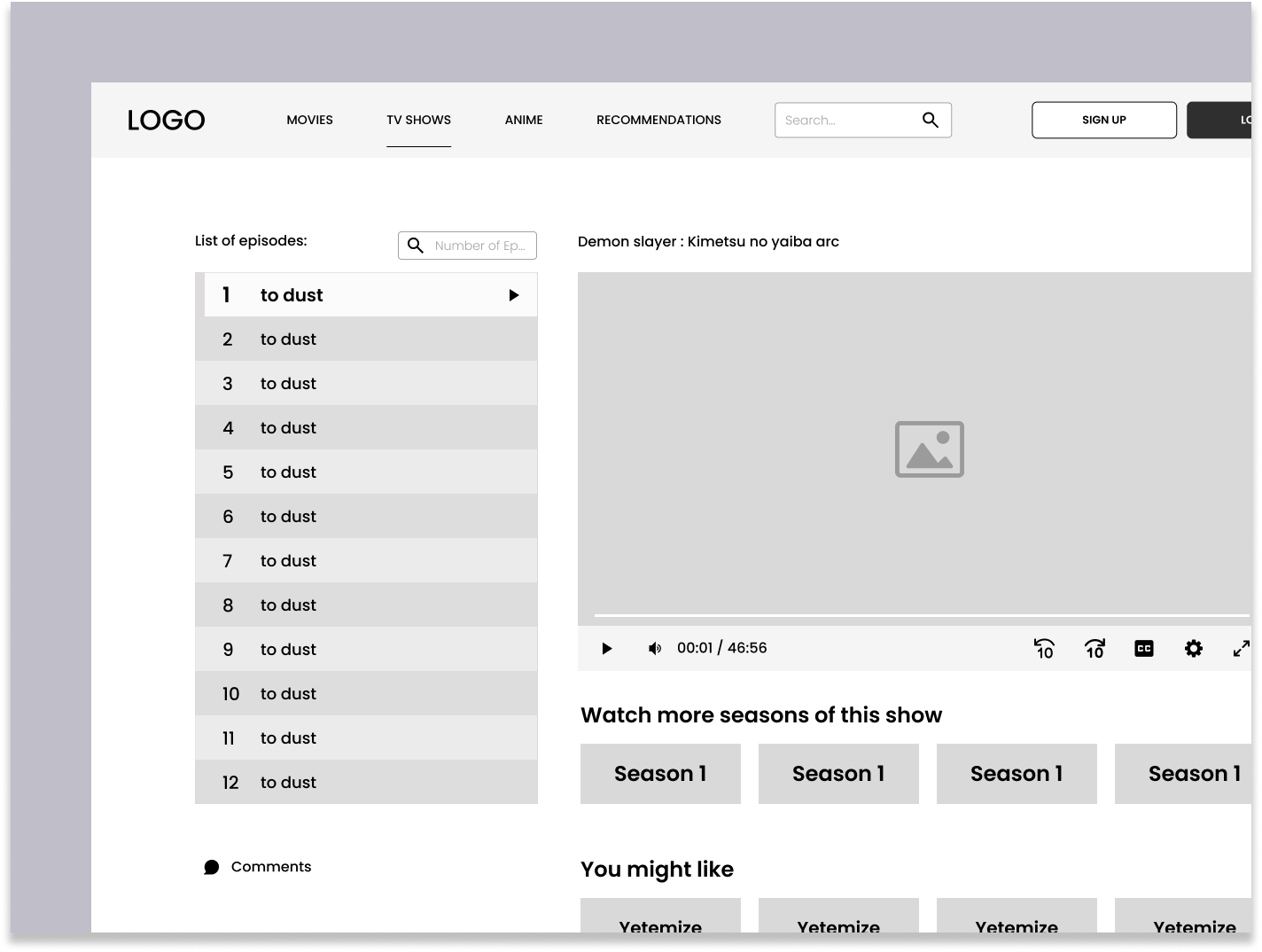Screen dimensions: 1262x952
Task: Click the LOGO to go home
Action: point(166,120)
